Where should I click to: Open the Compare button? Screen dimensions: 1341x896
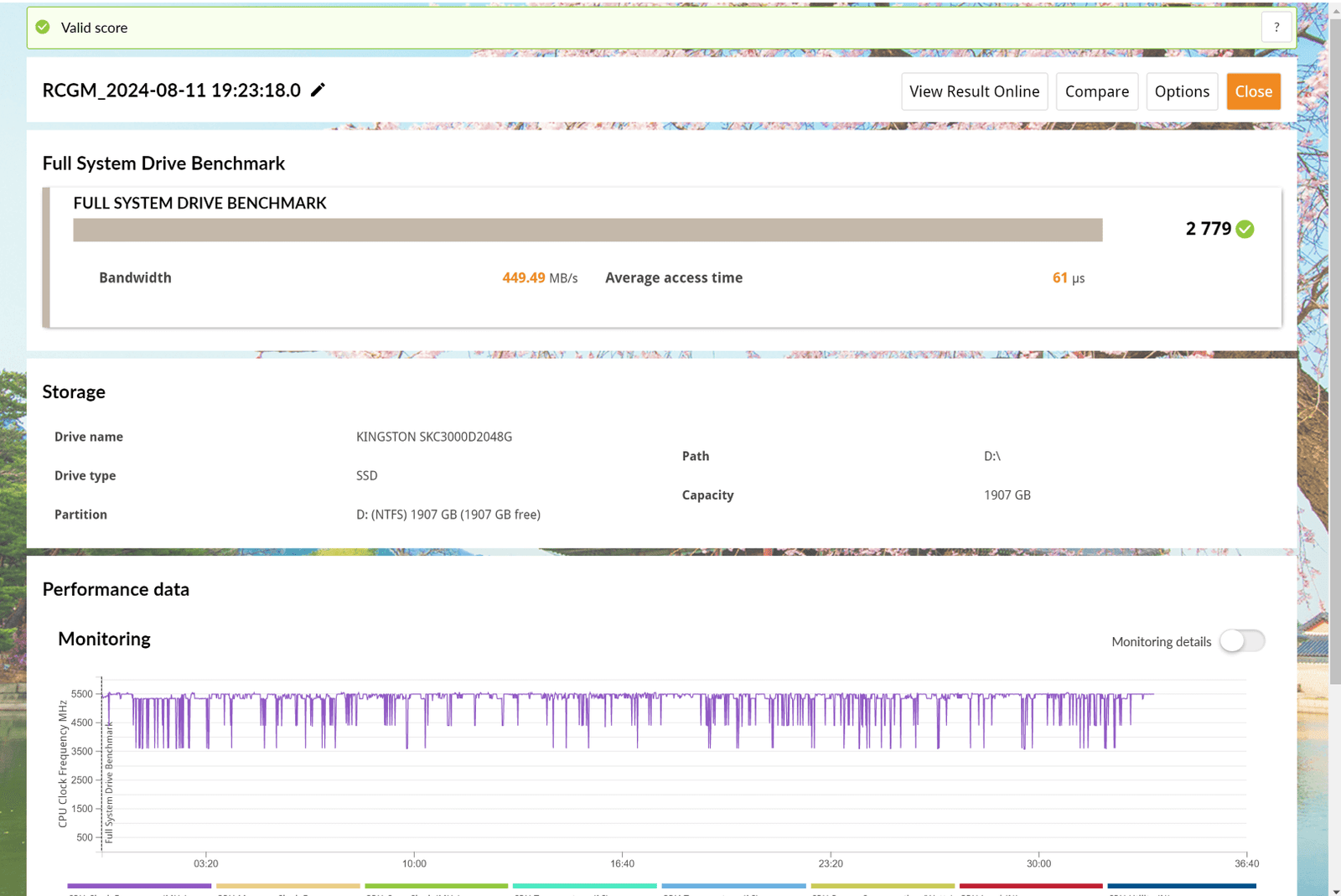coord(1096,91)
